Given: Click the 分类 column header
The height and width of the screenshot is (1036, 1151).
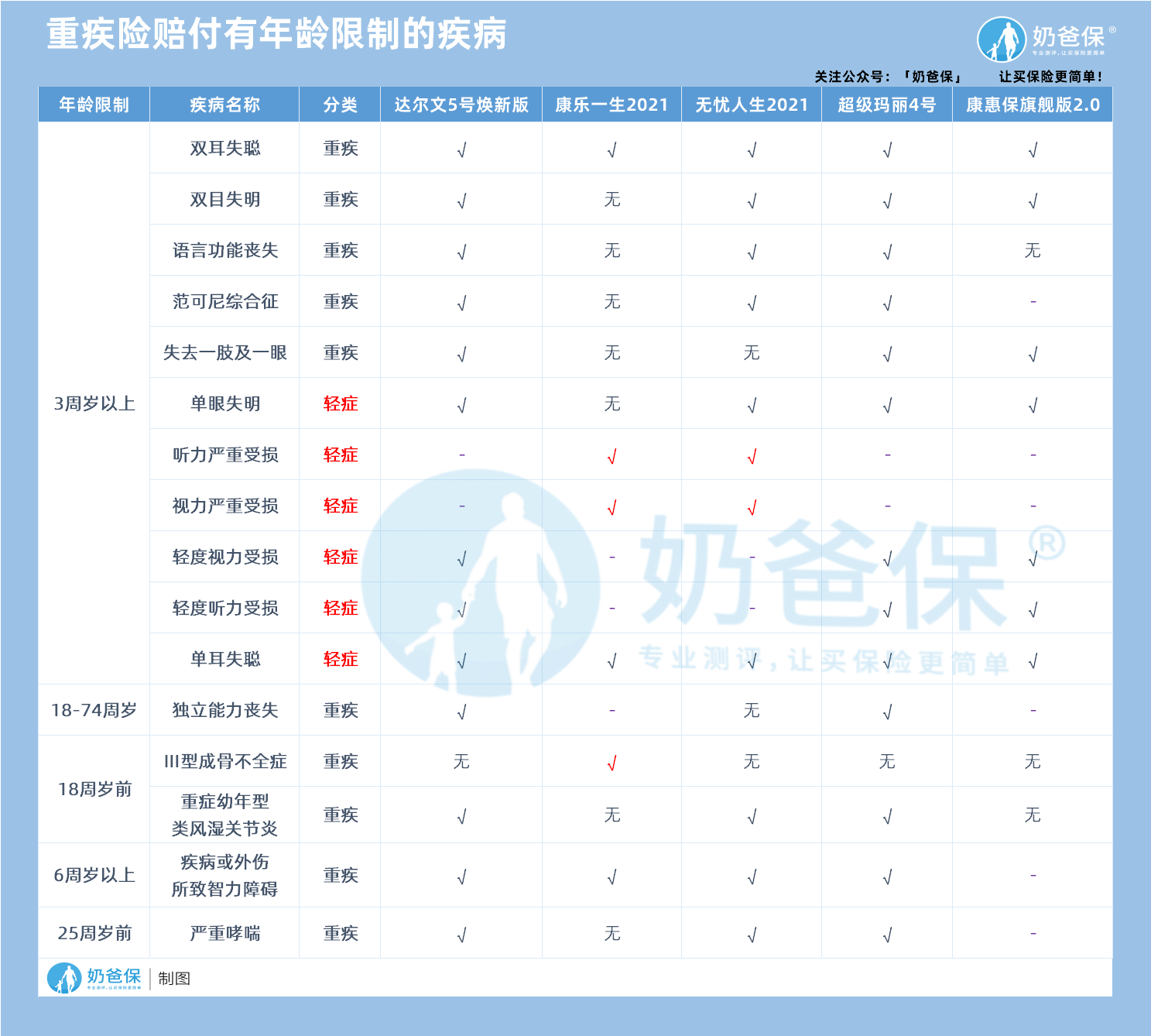Looking at the screenshot, I should (x=340, y=105).
